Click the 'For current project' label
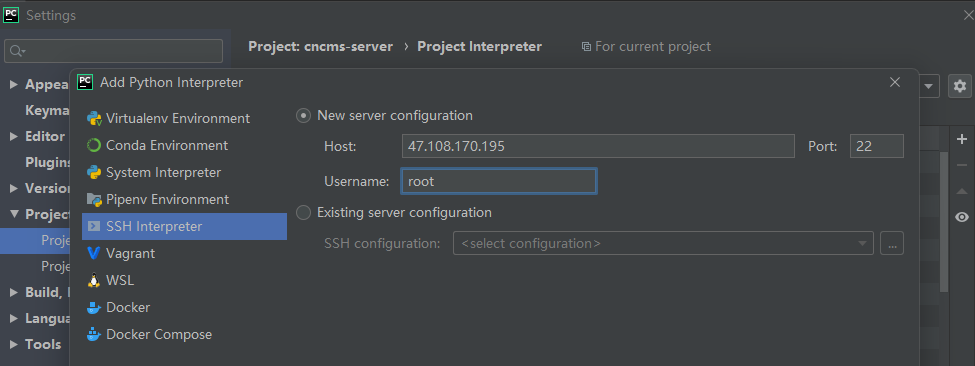 (x=653, y=47)
